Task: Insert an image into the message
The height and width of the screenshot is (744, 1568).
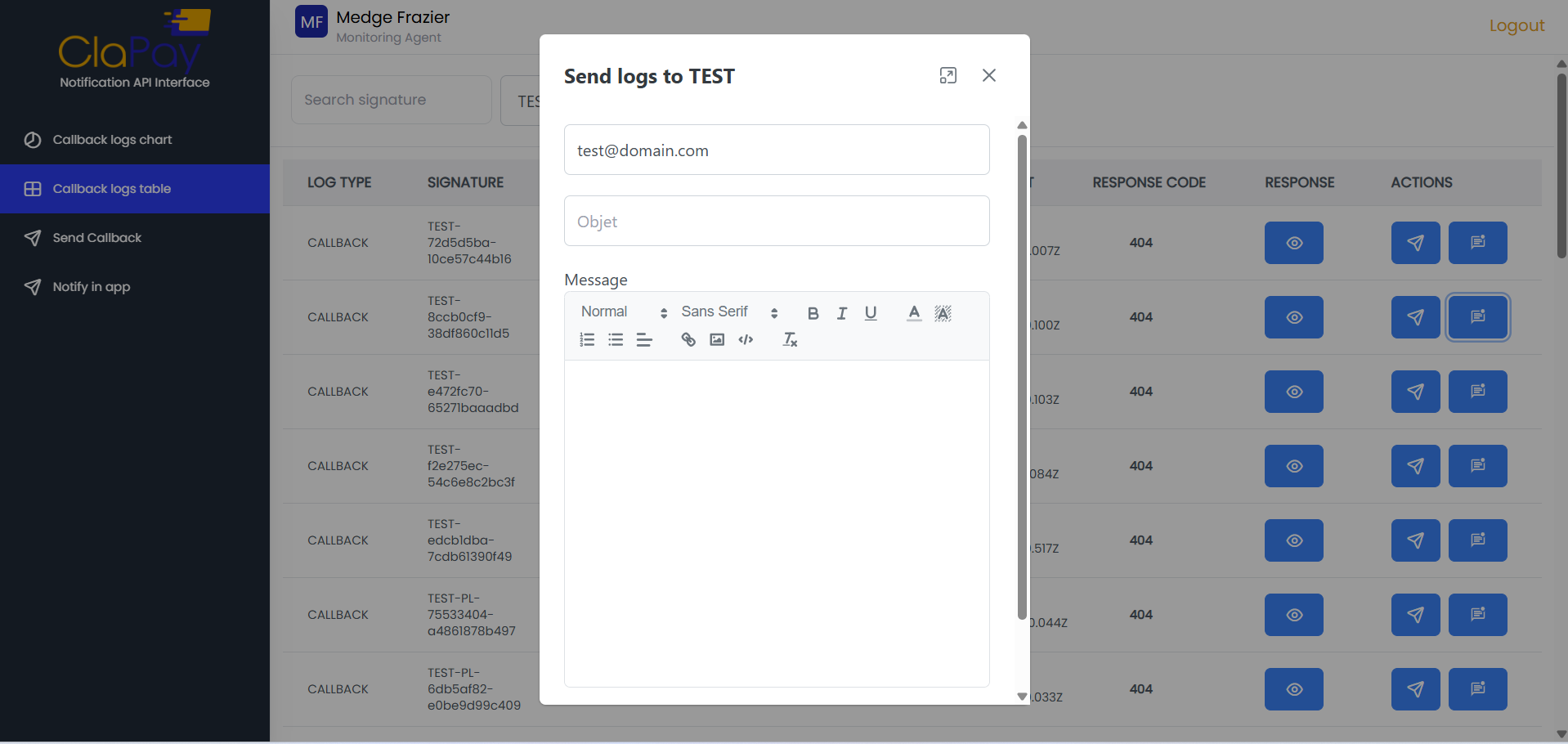Action: coord(717,340)
